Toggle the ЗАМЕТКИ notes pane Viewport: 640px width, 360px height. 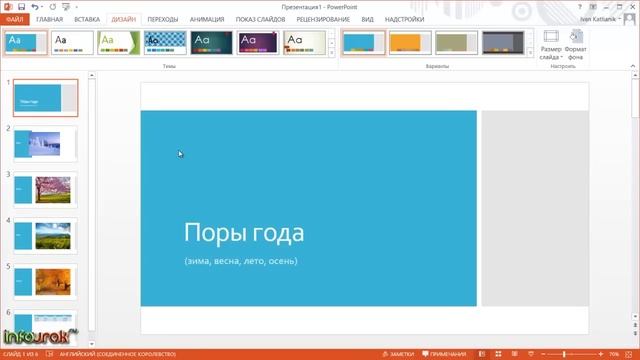tap(398, 354)
